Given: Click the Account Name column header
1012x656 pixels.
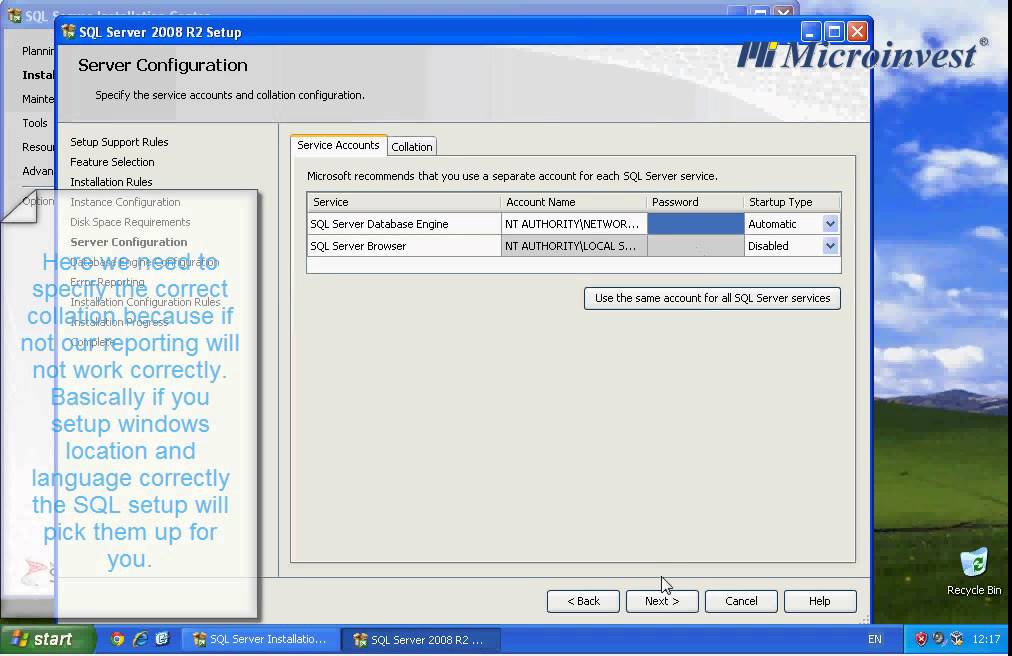Looking at the screenshot, I should pyautogui.click(x=573, y=202).
